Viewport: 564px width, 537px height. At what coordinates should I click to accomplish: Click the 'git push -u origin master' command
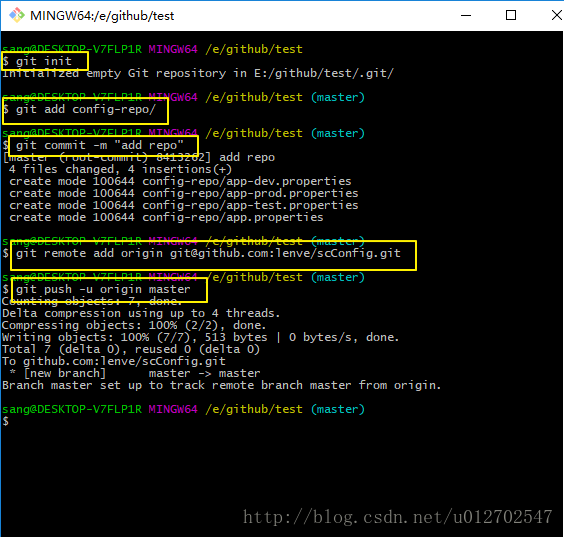tap(103, 289)
